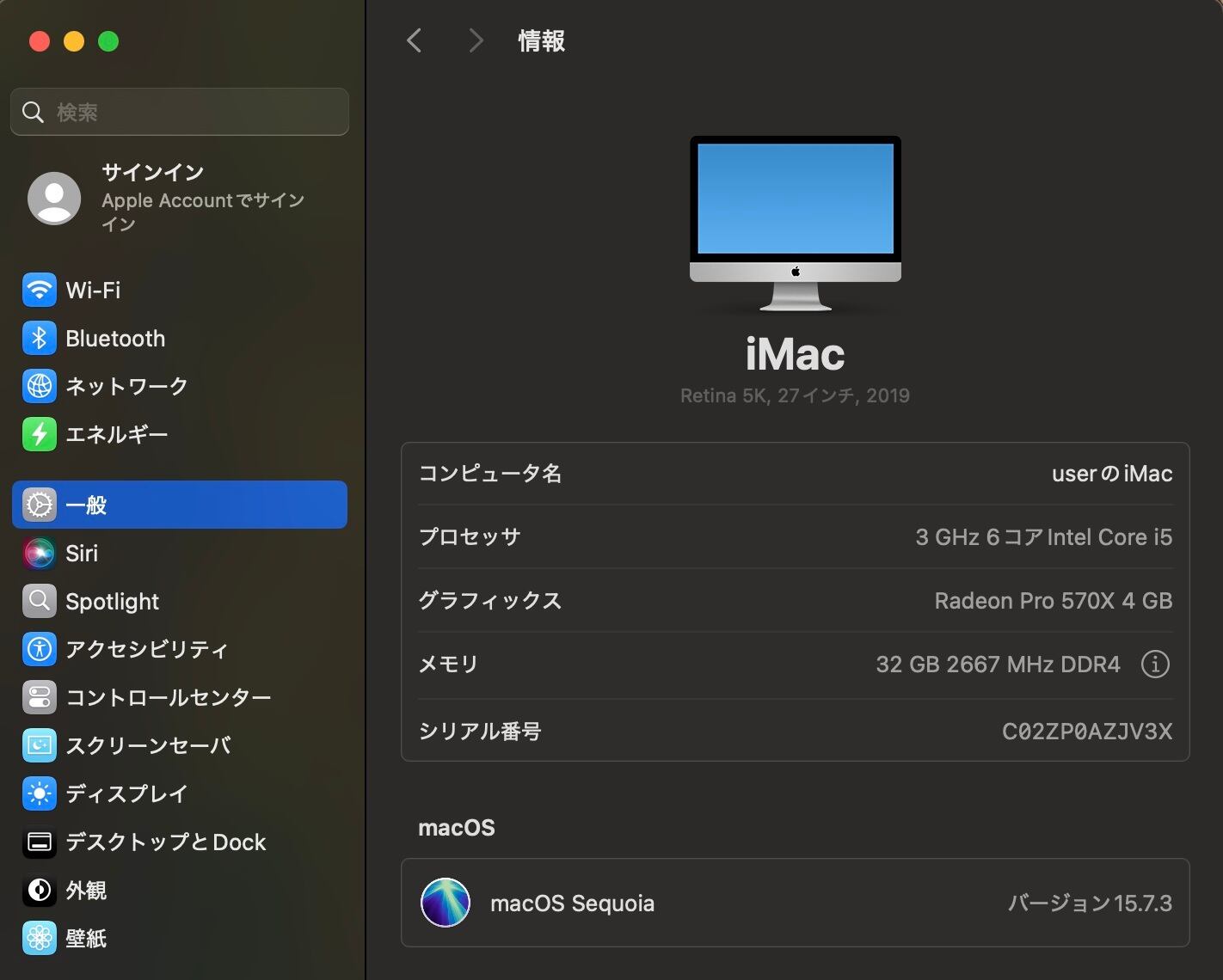Go forward with the right chevron

tap(476, 40)
